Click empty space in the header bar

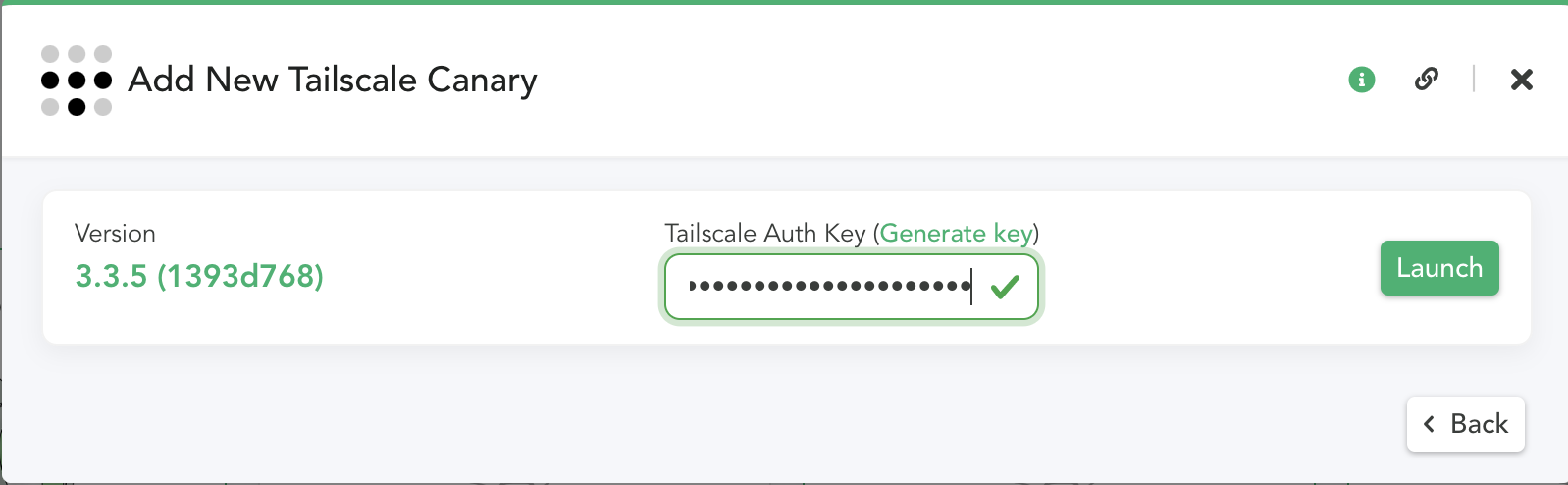click(932, 81)
